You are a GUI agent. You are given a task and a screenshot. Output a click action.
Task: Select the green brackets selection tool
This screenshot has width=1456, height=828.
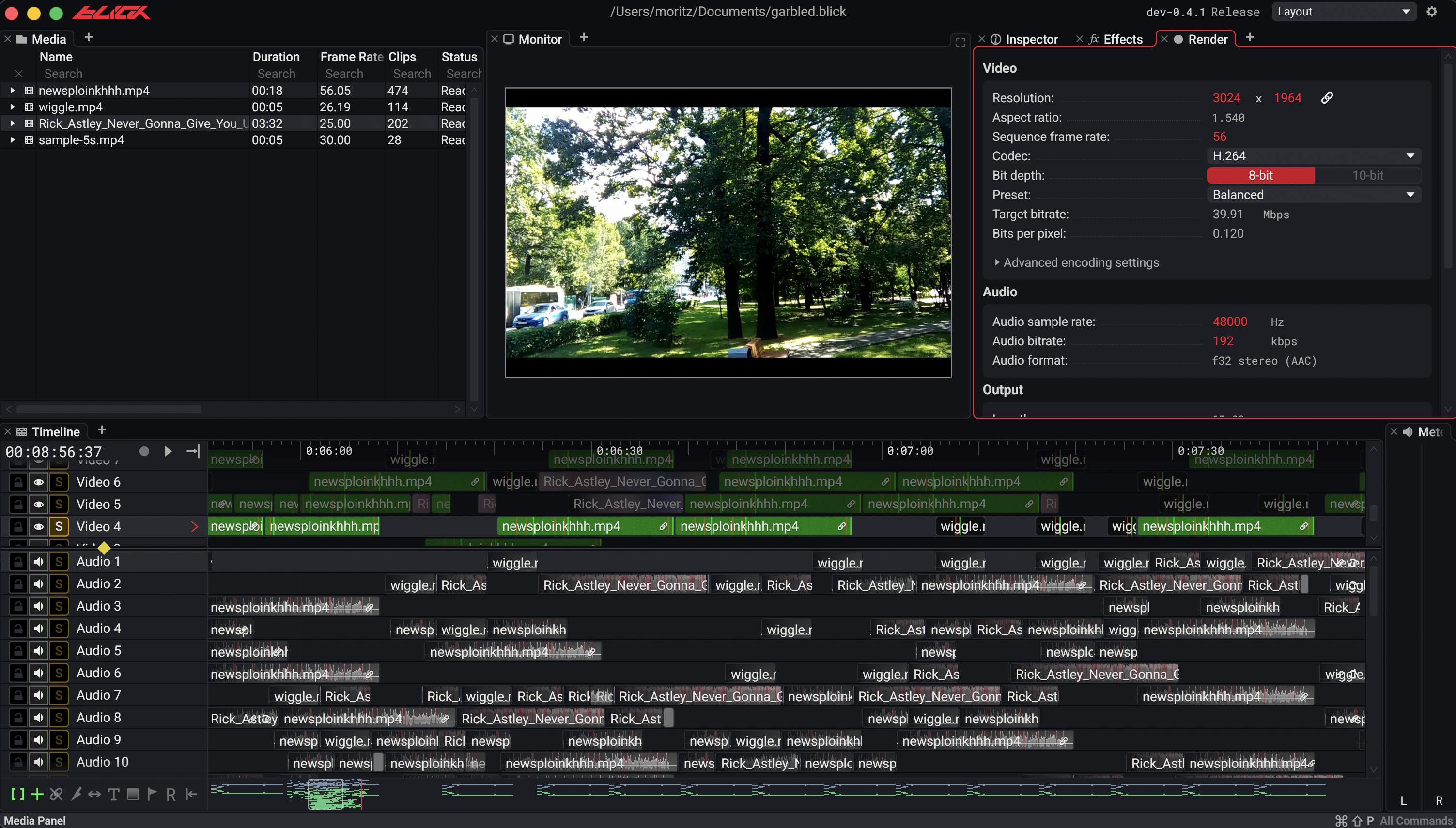[17, 794]
